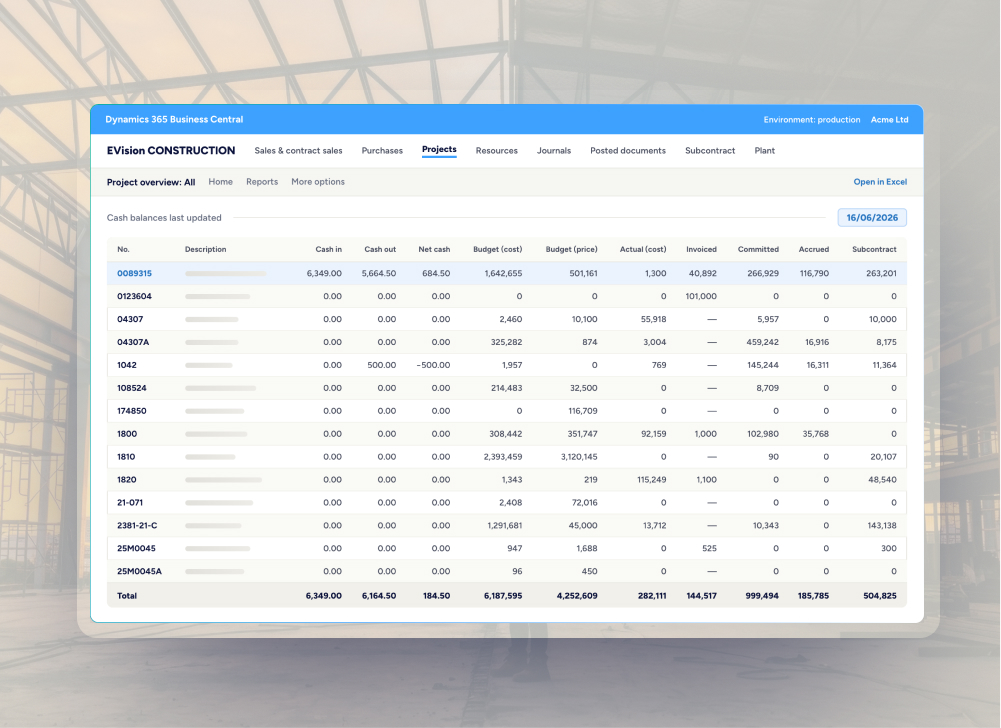Select the Projects tab
Screen dimensions: 1001x728
click(x=439, y=149)
